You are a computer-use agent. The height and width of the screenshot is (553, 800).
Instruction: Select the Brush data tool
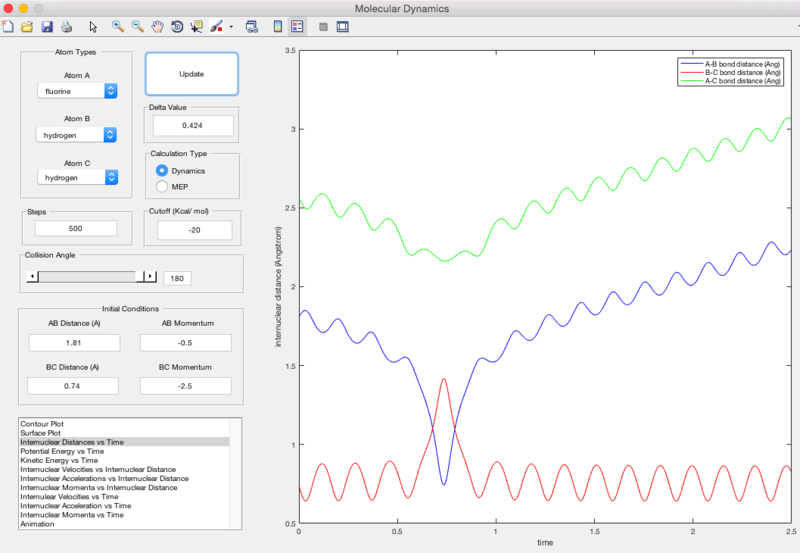216,27
